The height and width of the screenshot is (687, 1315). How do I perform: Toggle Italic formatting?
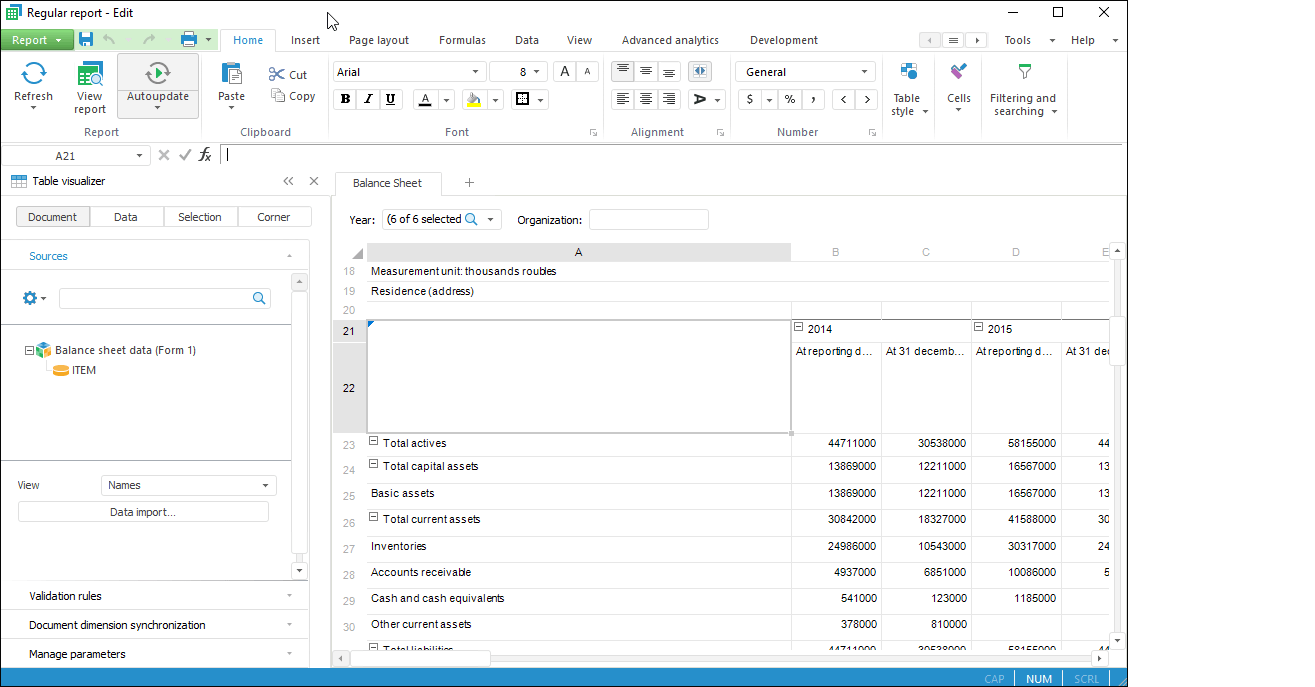(368, 99)
